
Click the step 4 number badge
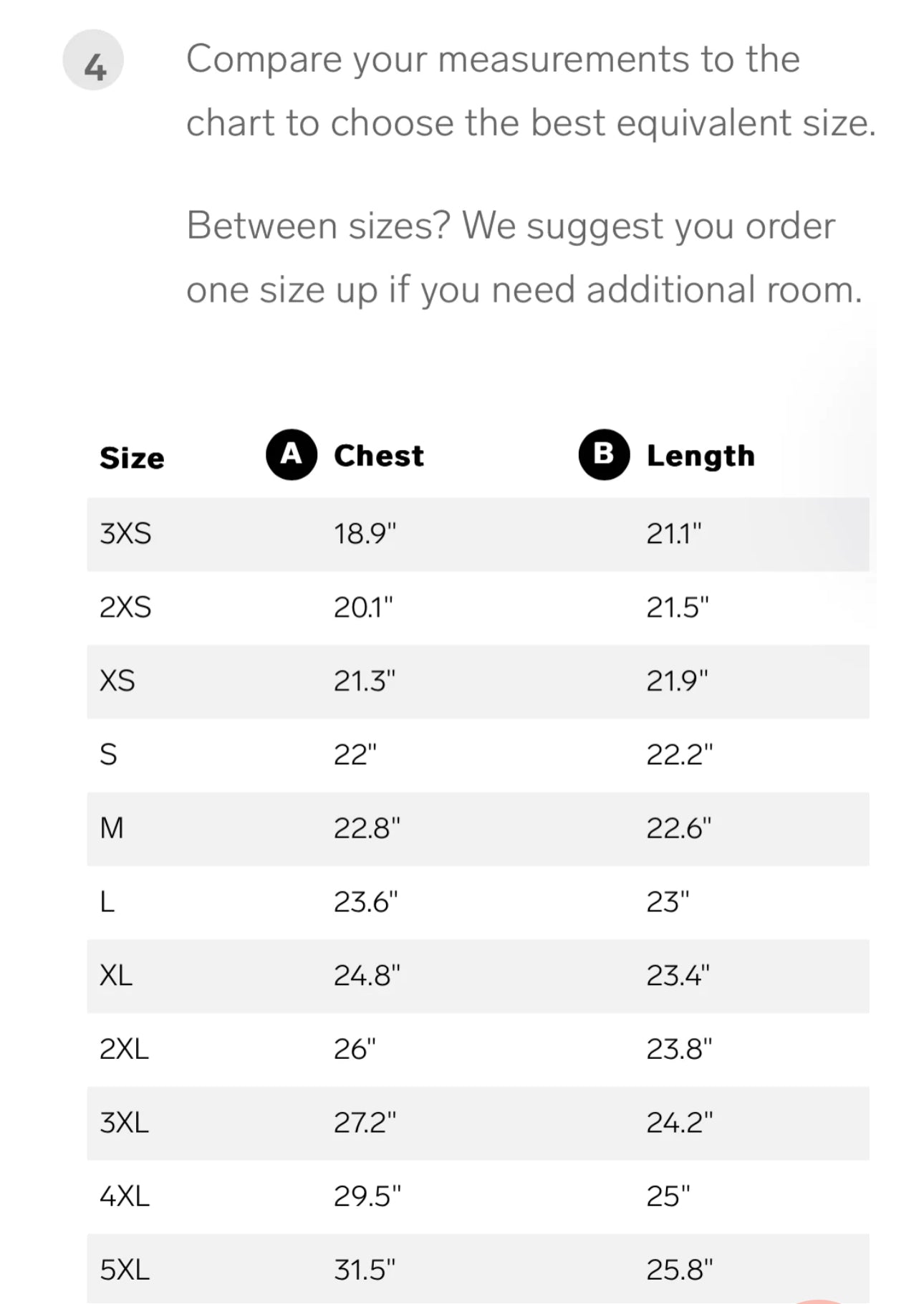point(93,60)
